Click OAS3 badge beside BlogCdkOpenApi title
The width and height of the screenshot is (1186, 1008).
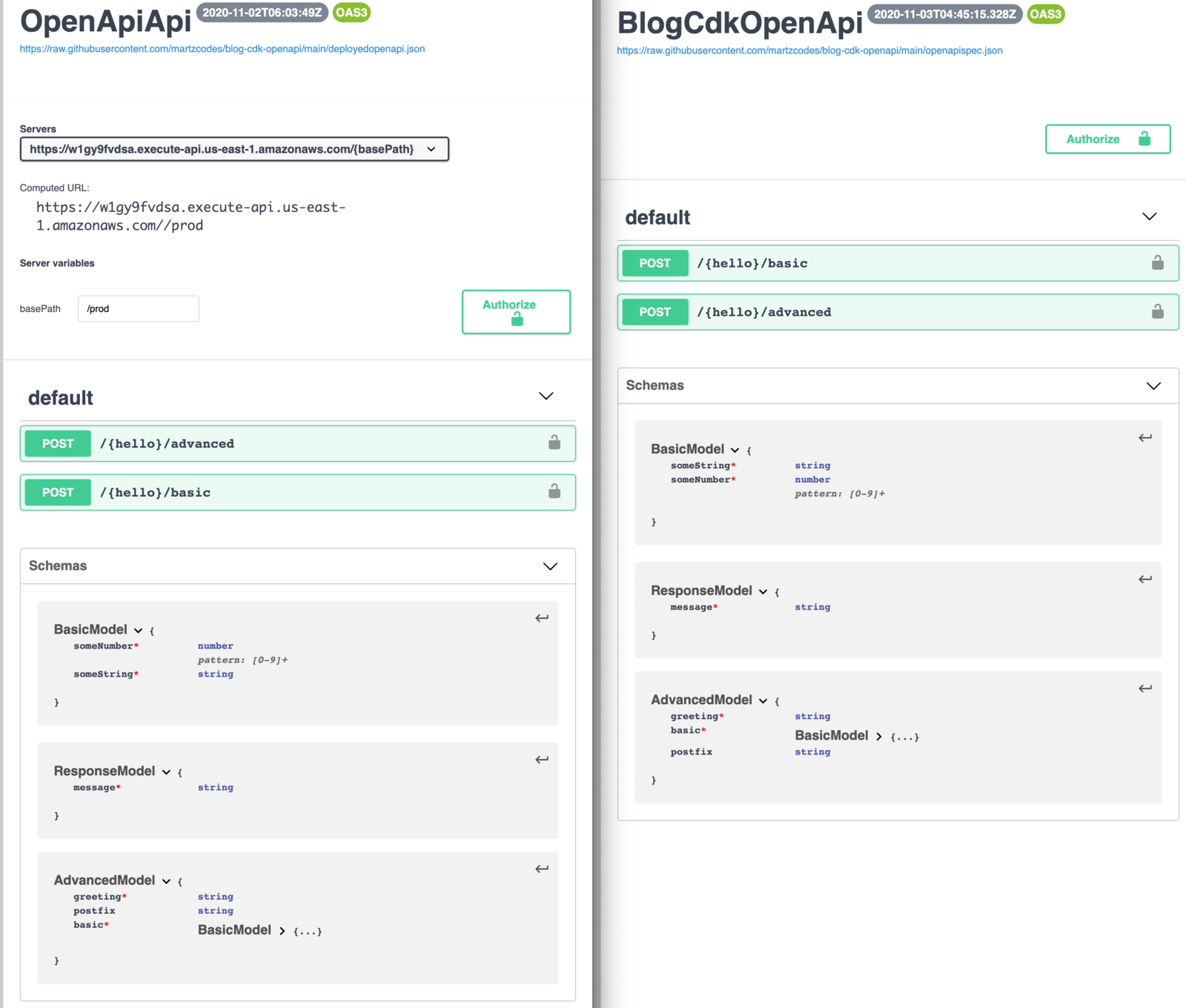(1046, 14)
